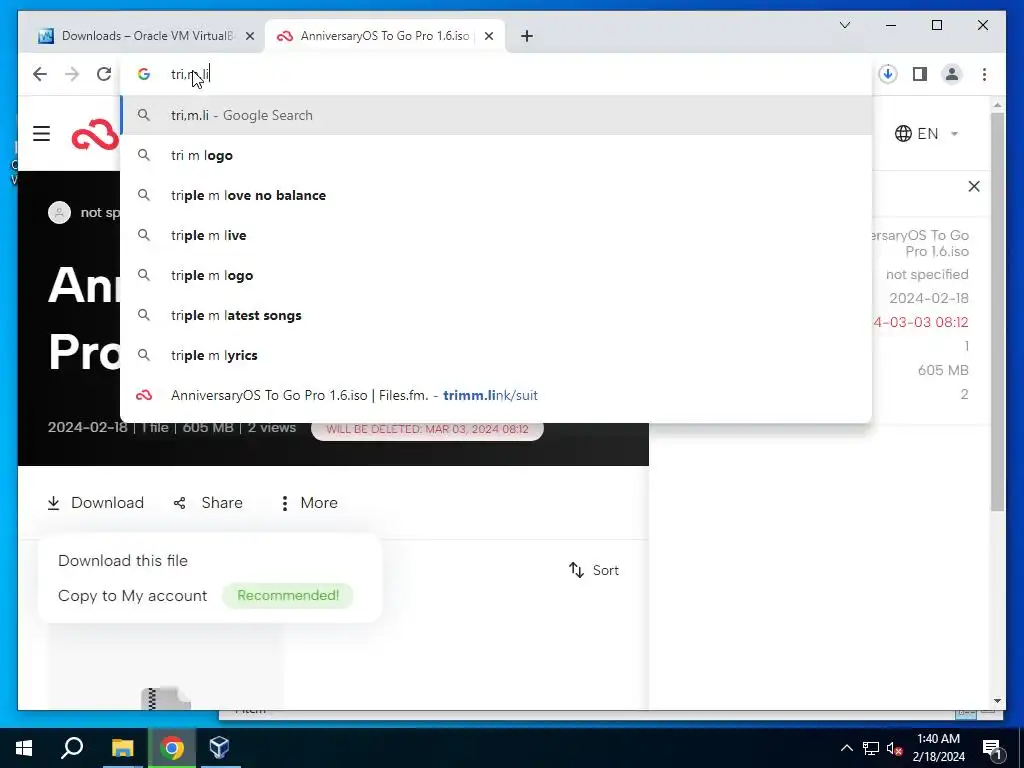1024x768 pixels.
Task: Click the muted volume tray icon
Action: pyautogui.click(x=895, y=748)
